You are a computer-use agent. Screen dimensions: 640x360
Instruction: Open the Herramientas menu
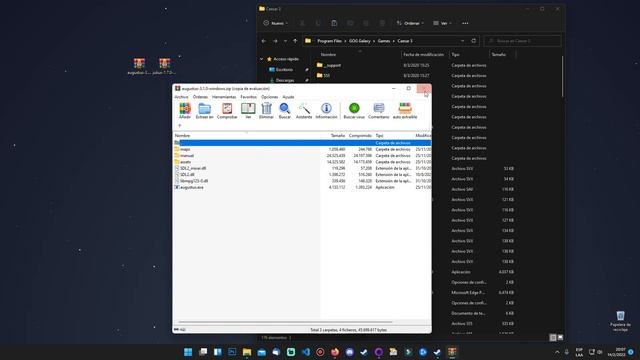[224, 97]
